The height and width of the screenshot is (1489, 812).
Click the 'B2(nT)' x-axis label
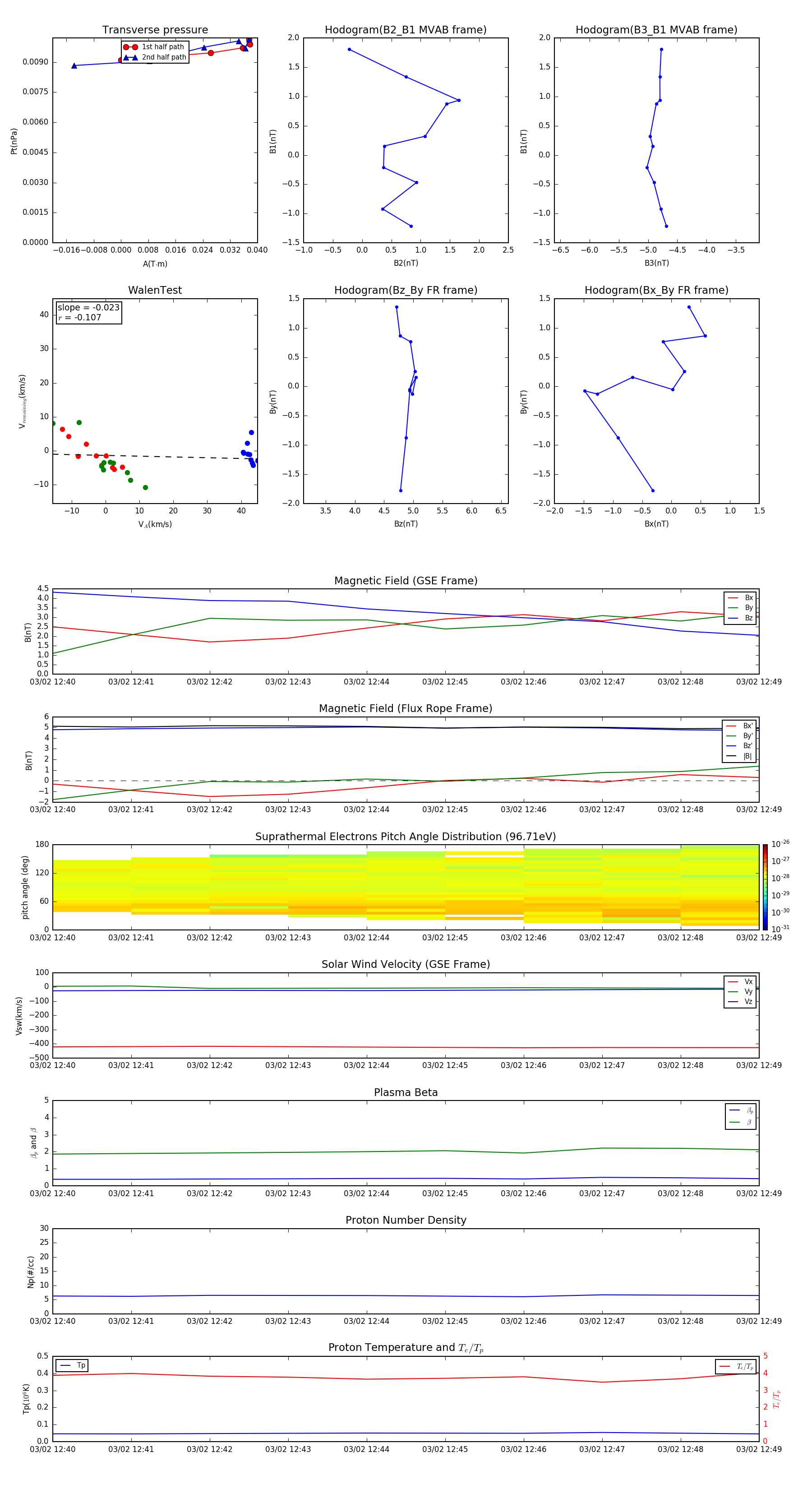click(x=406, y=264)
